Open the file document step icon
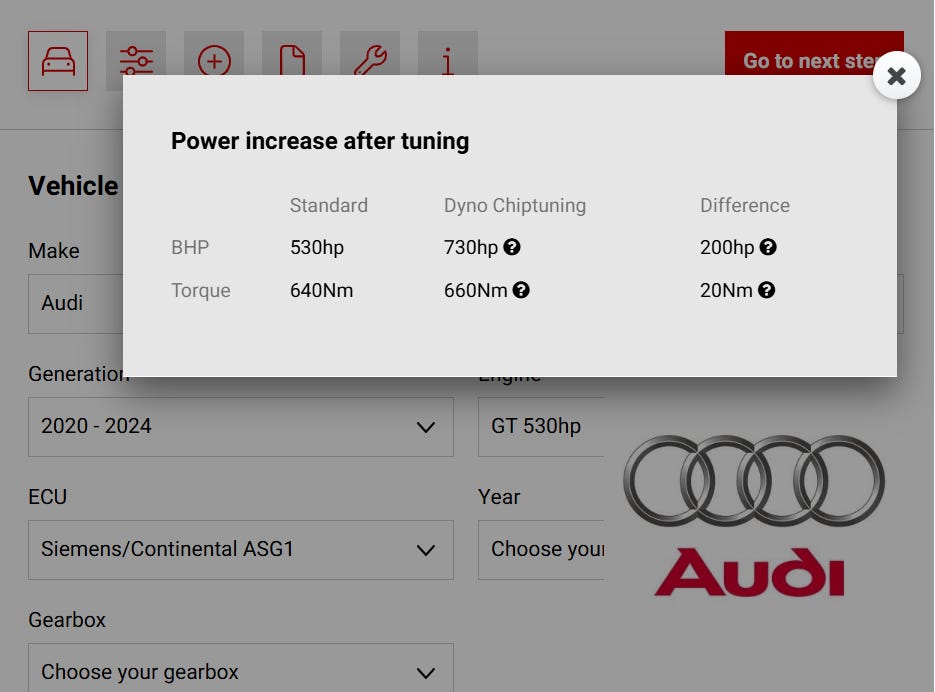Screen dimensions: 935x692 tap(292, 61)
